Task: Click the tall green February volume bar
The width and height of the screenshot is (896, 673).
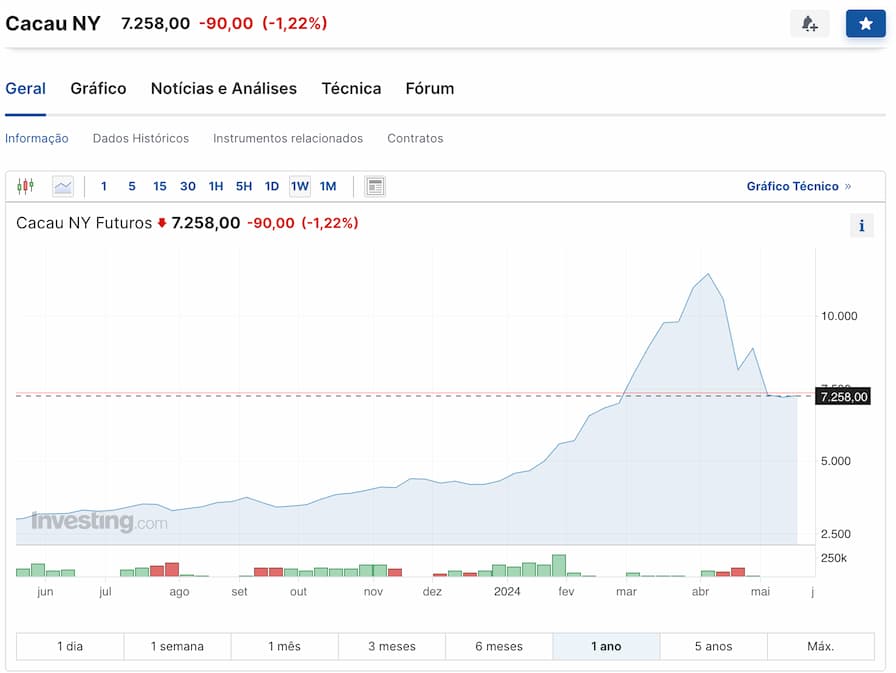Action: pos(559,565)
